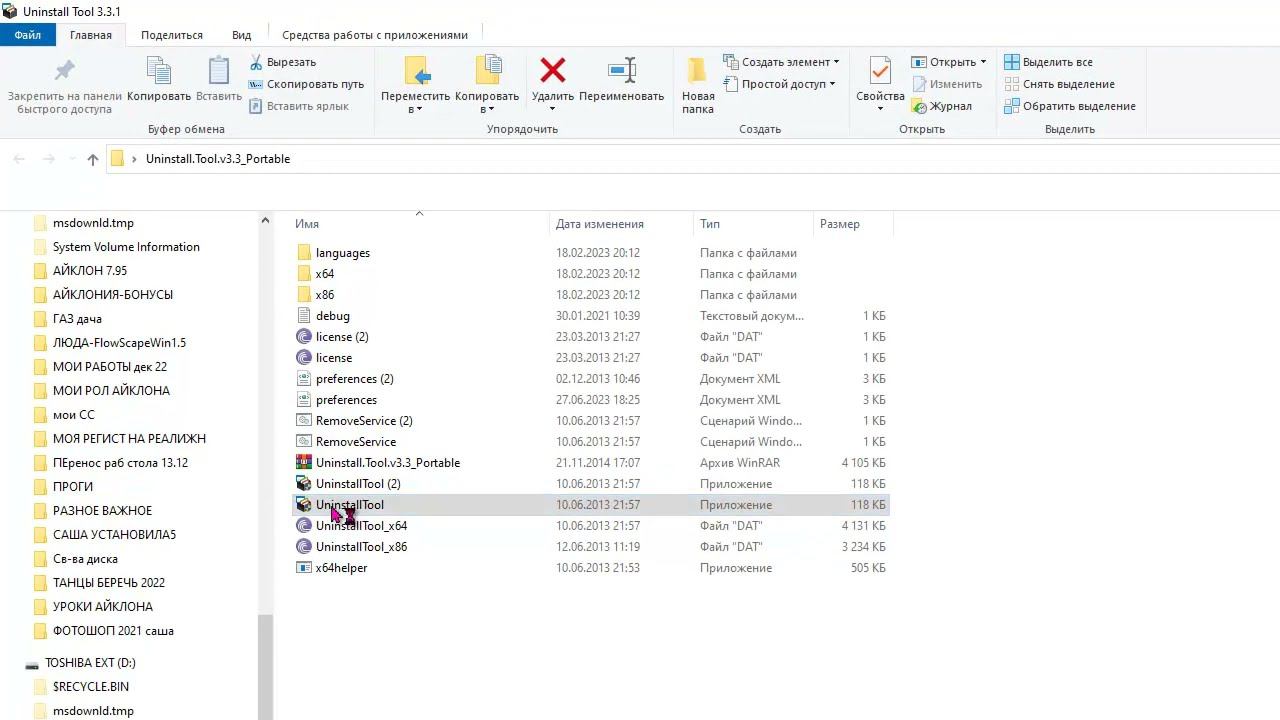Select the ТАНЦЫ БЕРЕЧЬ 2022 folder
1280x720 pixels.
point(109,583)
